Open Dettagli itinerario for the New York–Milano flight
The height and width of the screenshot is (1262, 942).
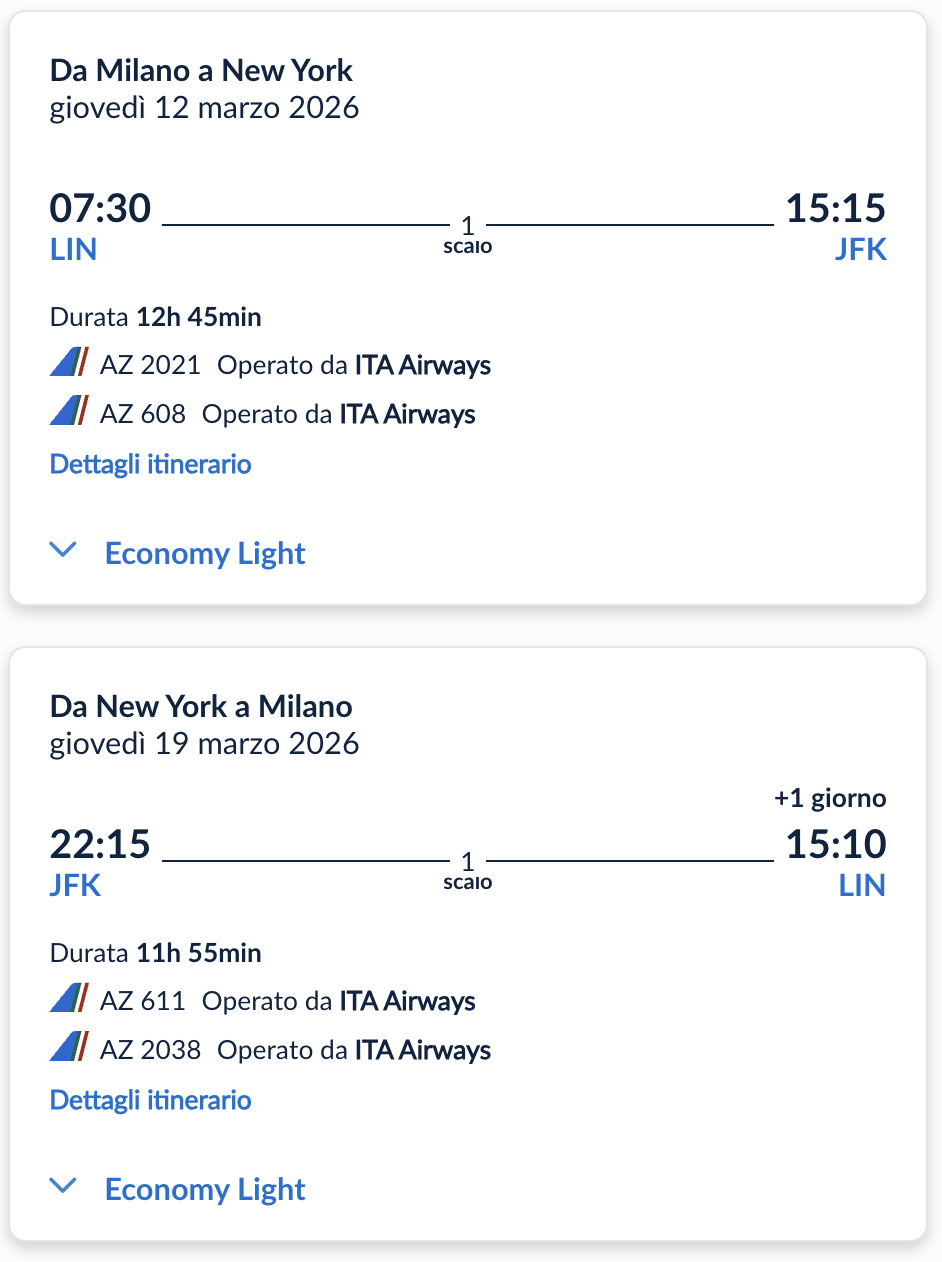point(150,1100)
